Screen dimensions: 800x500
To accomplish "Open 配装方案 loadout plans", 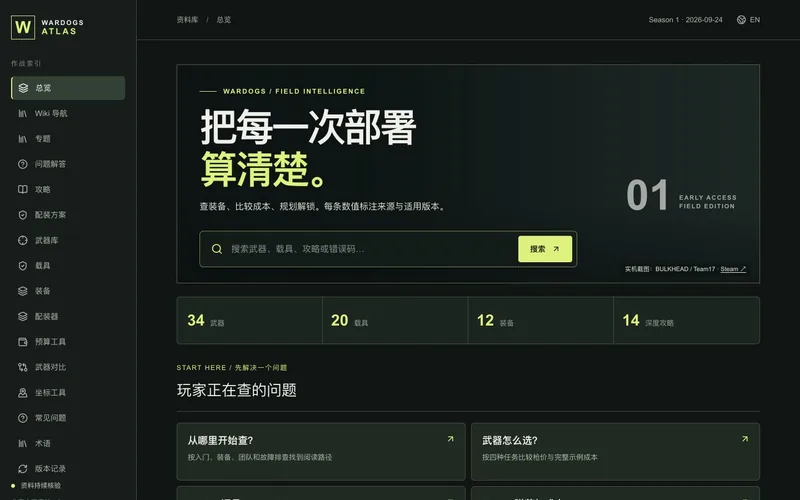I will tap(68, 215).
